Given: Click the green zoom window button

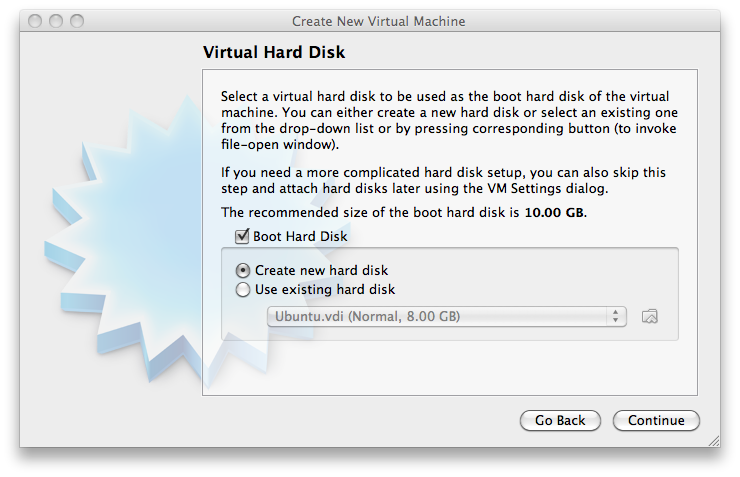Looking at the screenshot, I should [77, 21].
